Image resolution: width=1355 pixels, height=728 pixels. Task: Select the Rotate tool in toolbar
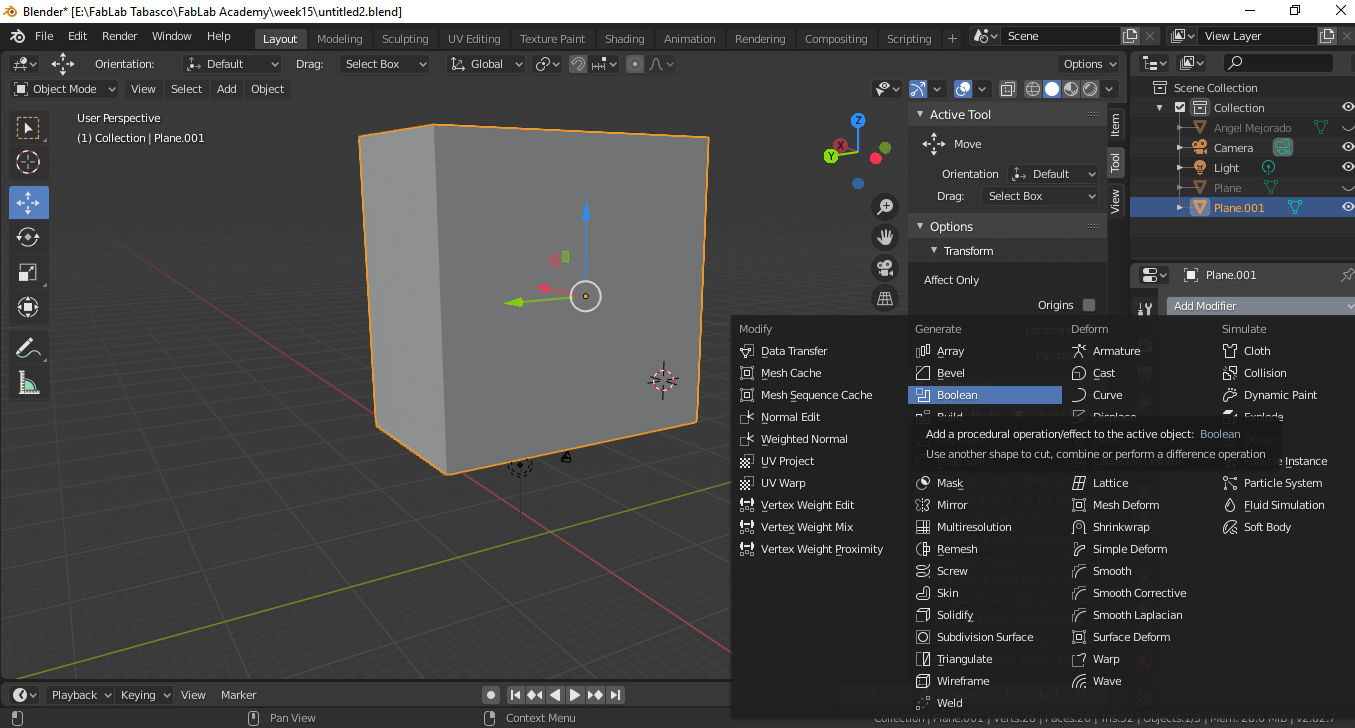(x=28, y=237)
